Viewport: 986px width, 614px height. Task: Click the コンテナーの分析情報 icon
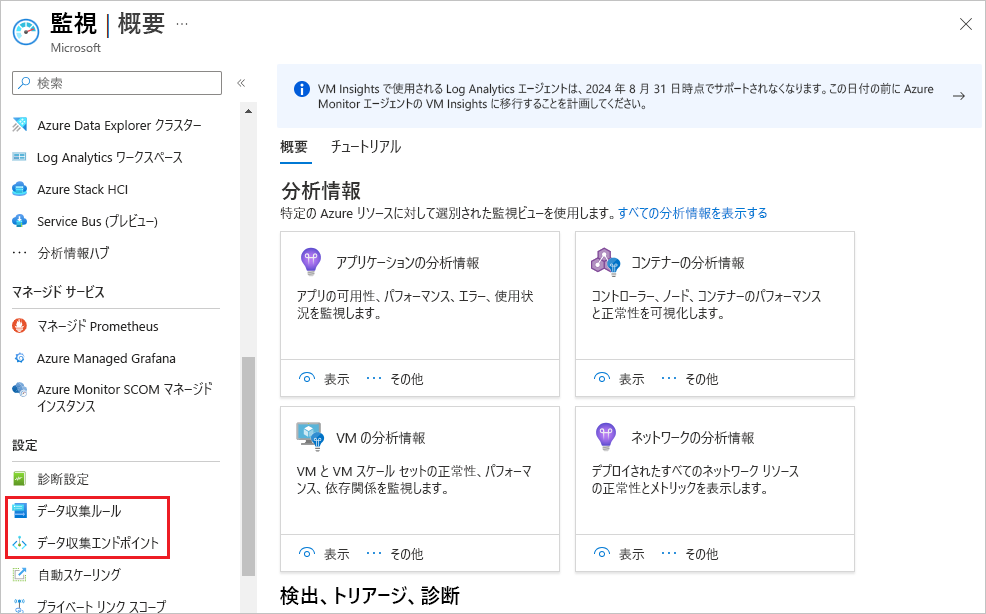coord(606,262)
